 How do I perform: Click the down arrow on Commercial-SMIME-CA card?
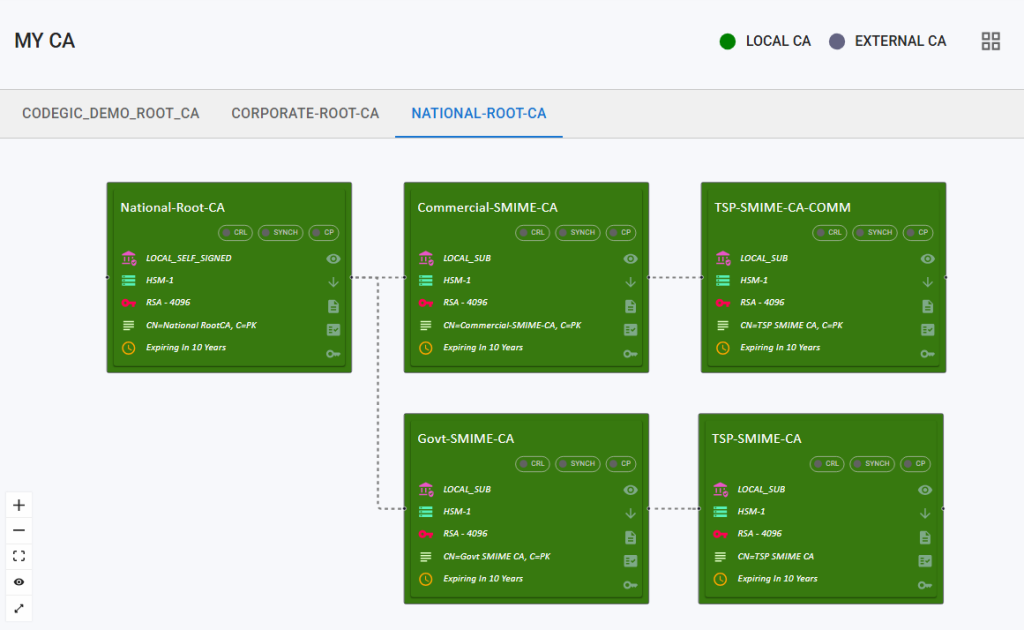tap(630, 282)
